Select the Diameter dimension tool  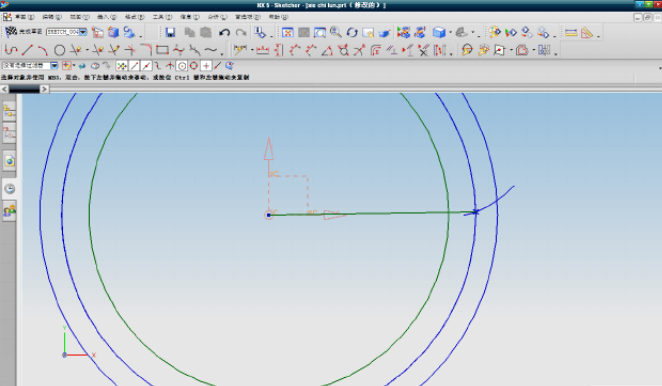[343, 50]
